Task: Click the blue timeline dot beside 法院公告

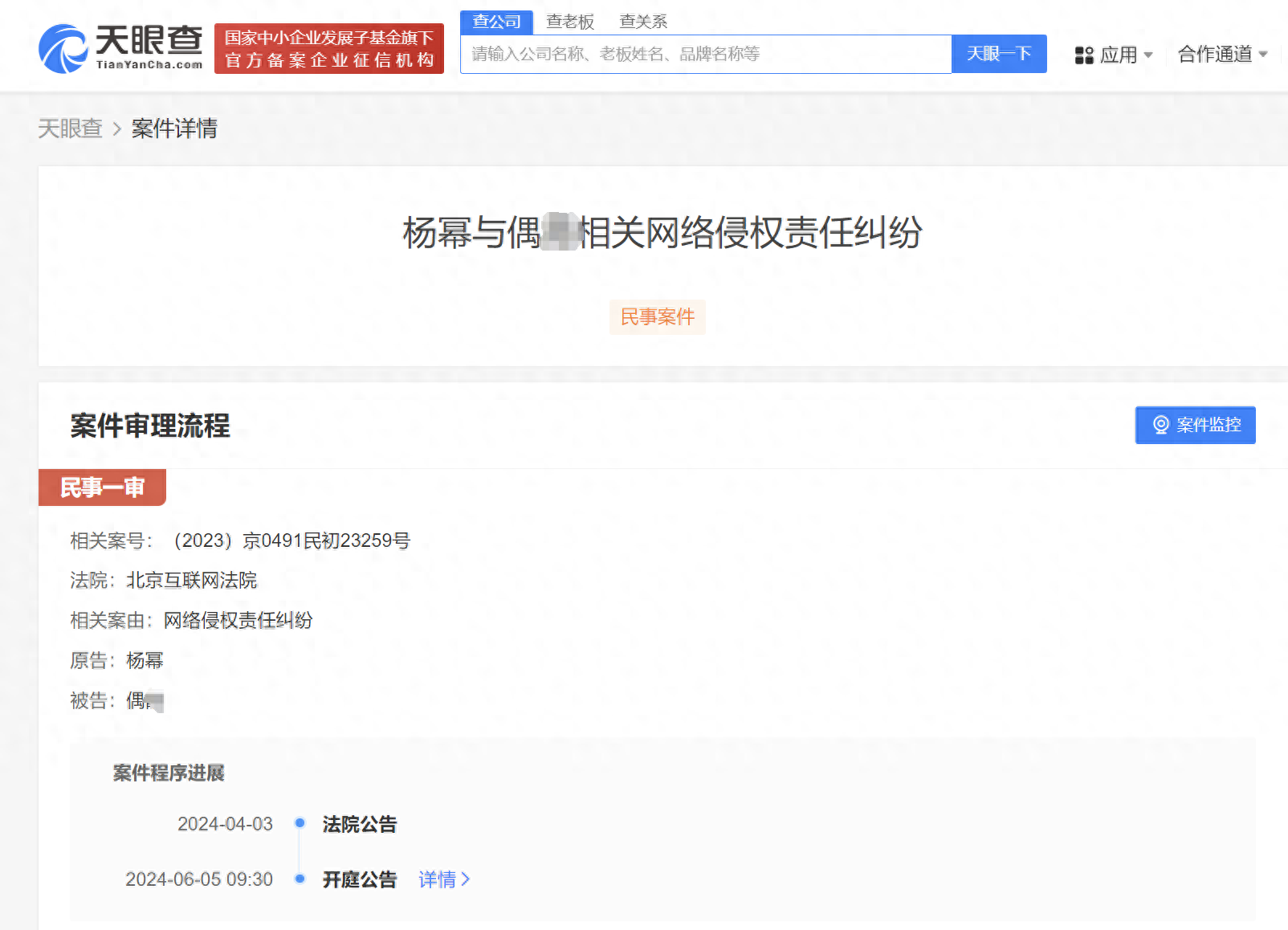Action: 300,823
